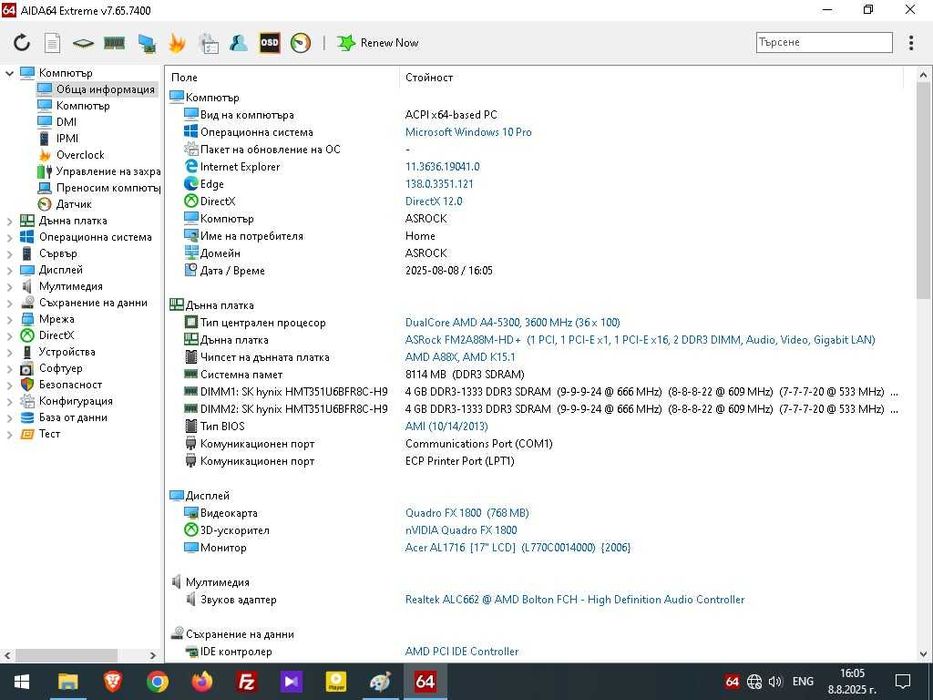This screenshot has width=933, height=700.
Task: Open the three-dot menu
Action: (911, 42)
